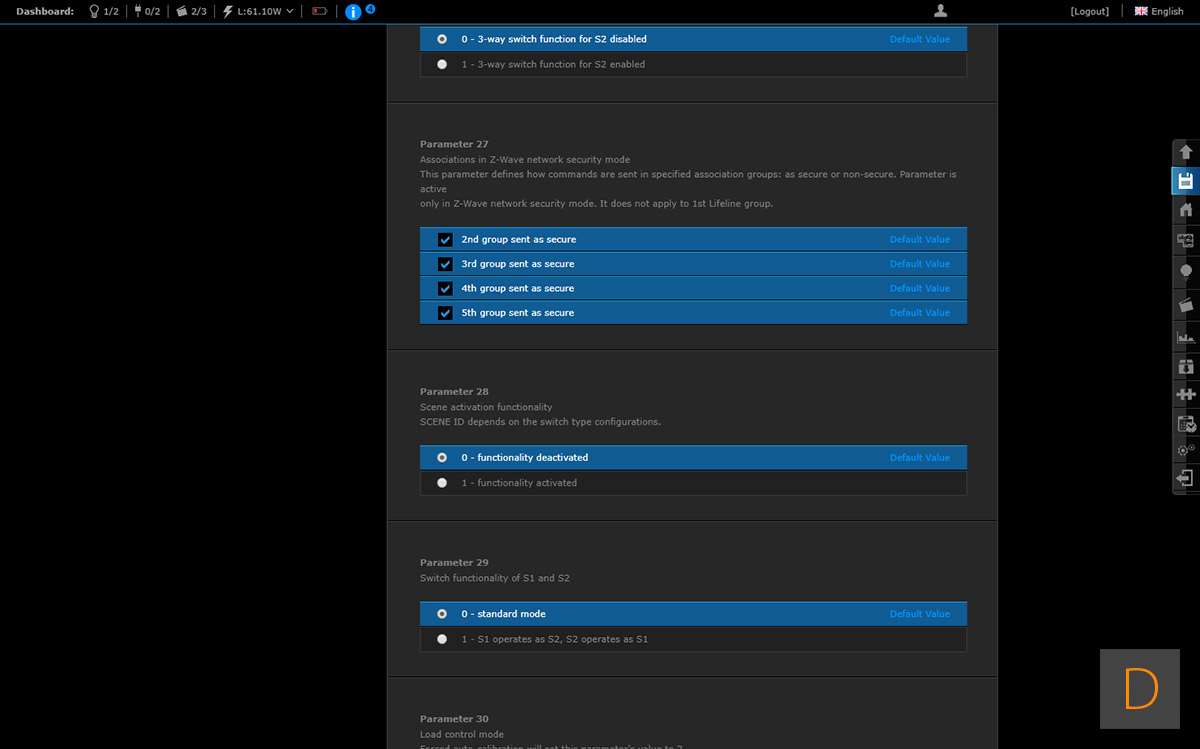
Task: Uncheck '2nd group sent as secure'
Action: point(445,240)
